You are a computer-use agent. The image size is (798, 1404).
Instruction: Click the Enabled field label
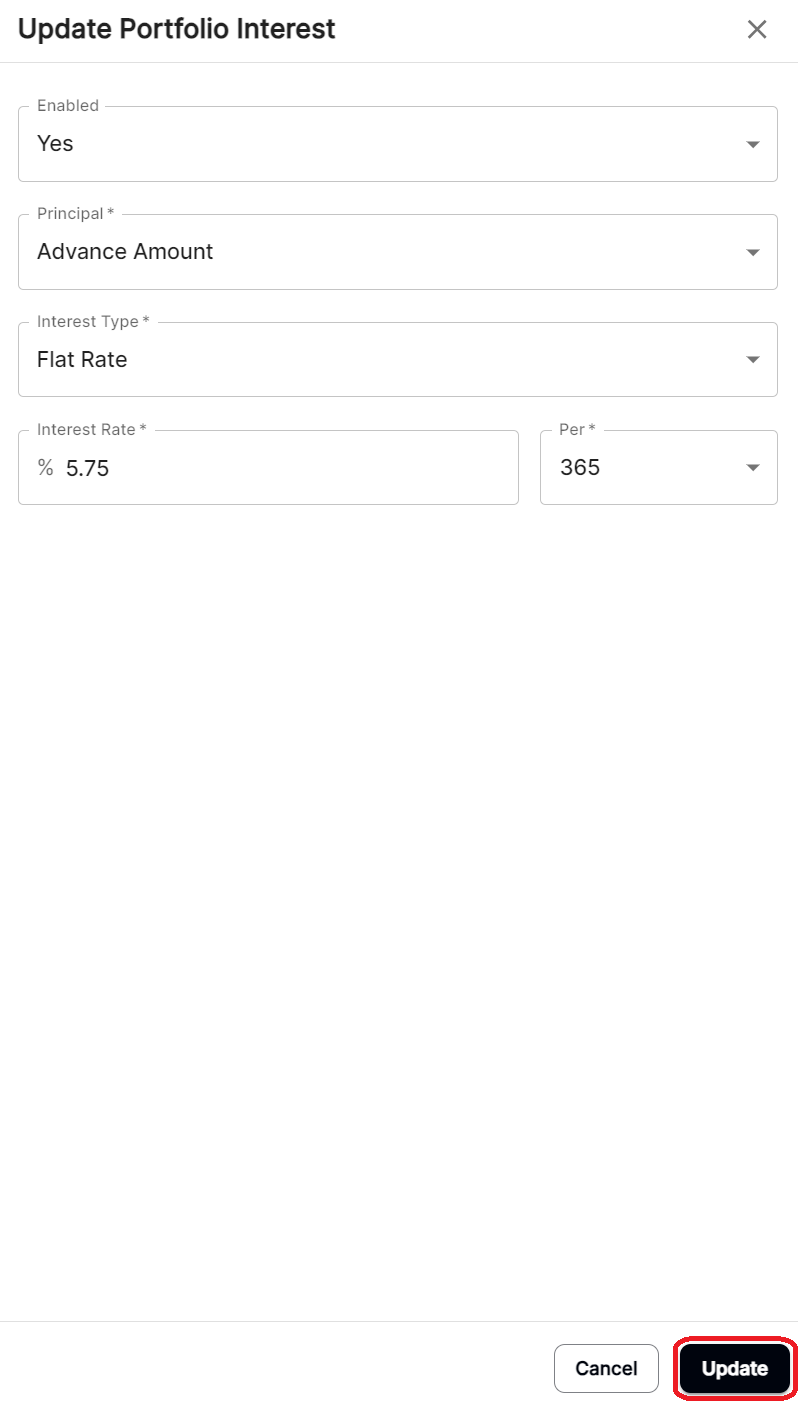point(67,105)
